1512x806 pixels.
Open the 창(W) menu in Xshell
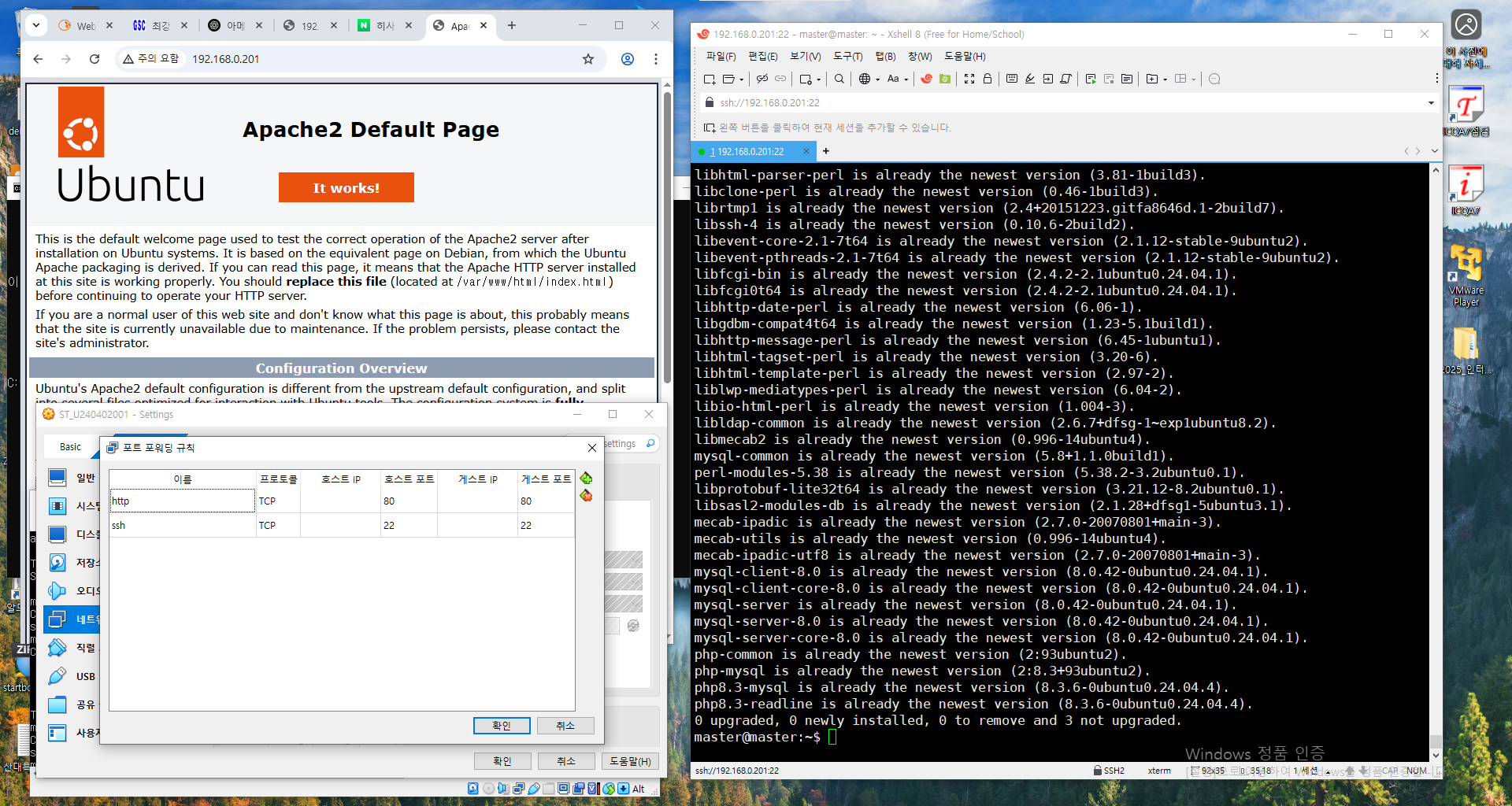point(919,57)
